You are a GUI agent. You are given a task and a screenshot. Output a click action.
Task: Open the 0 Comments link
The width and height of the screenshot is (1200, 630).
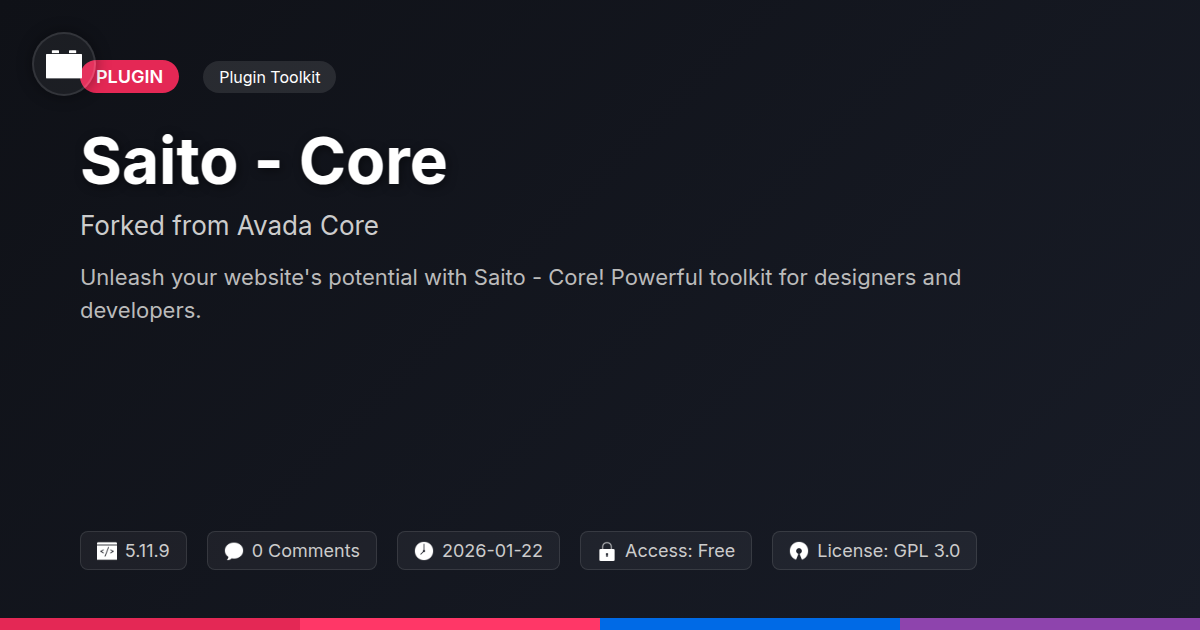pos(305,551)
